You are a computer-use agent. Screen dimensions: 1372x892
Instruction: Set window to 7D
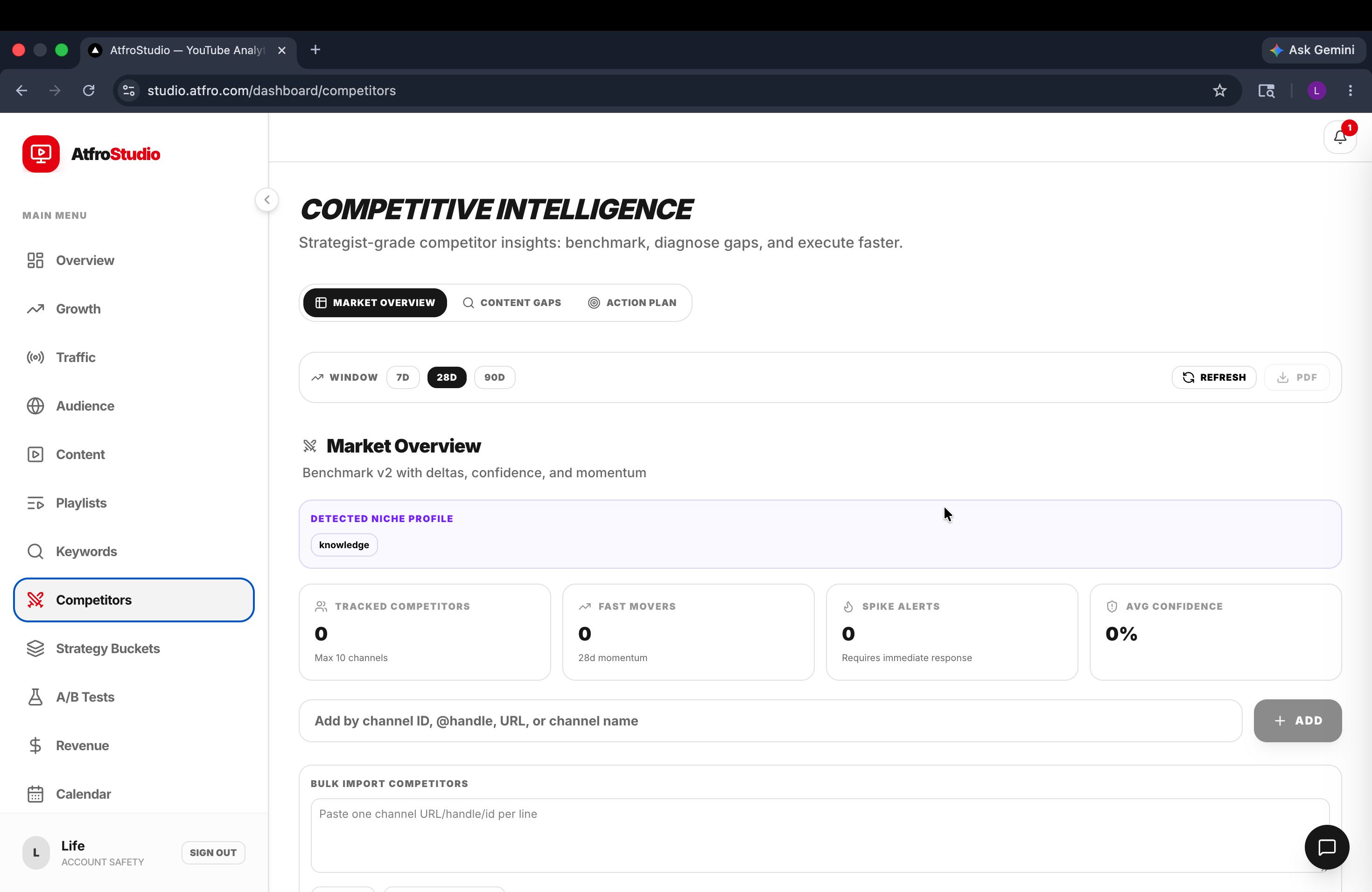click(403, 377)
